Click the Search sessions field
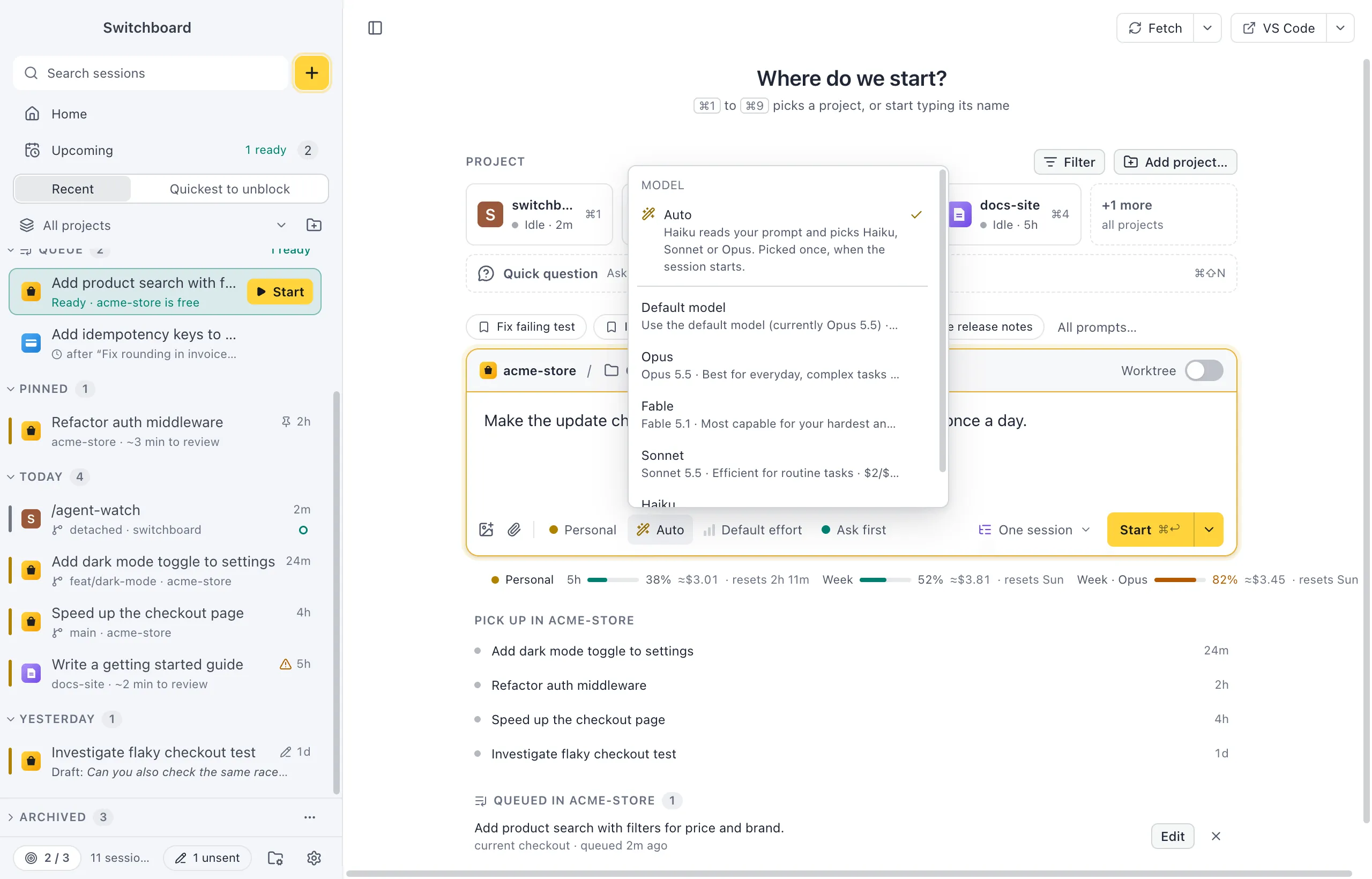 [151, 73]
